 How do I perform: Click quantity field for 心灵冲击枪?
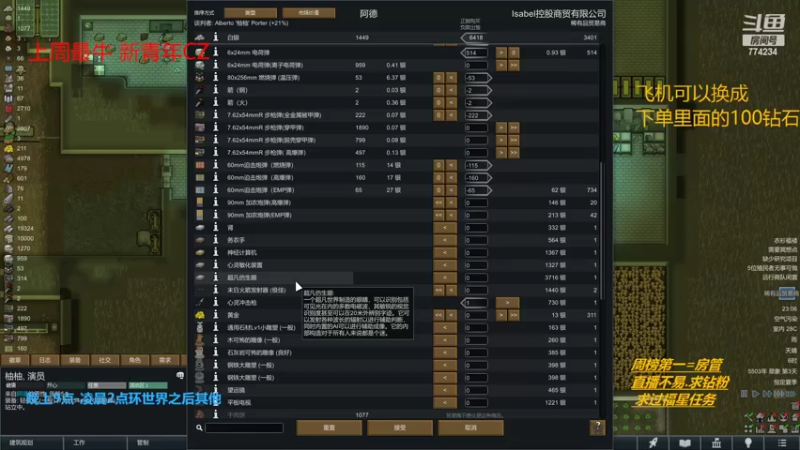click(x=476, y=303)
